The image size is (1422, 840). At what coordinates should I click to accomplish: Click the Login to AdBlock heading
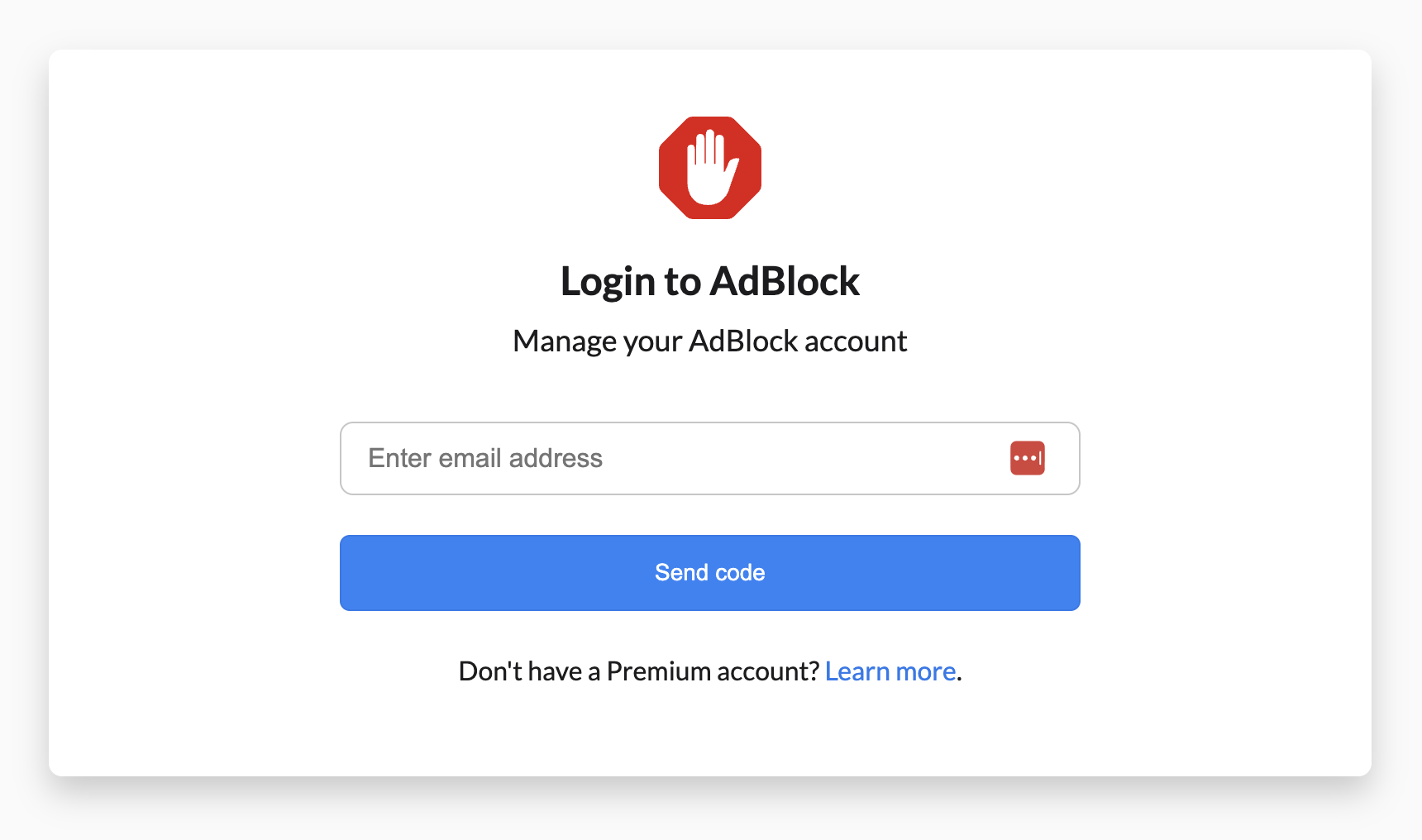[709, 281]
